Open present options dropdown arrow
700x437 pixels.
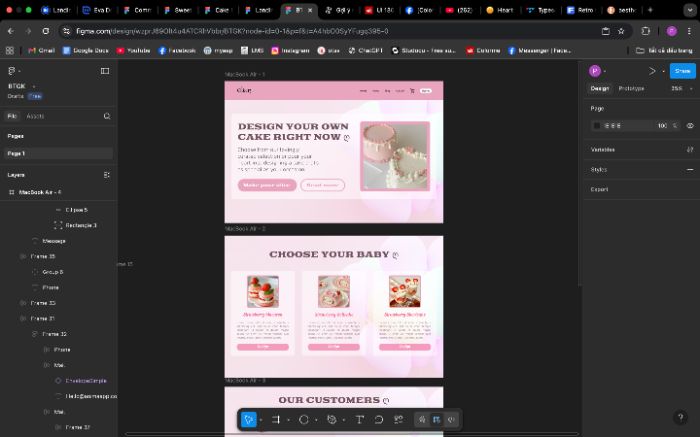tap(663, 71)
